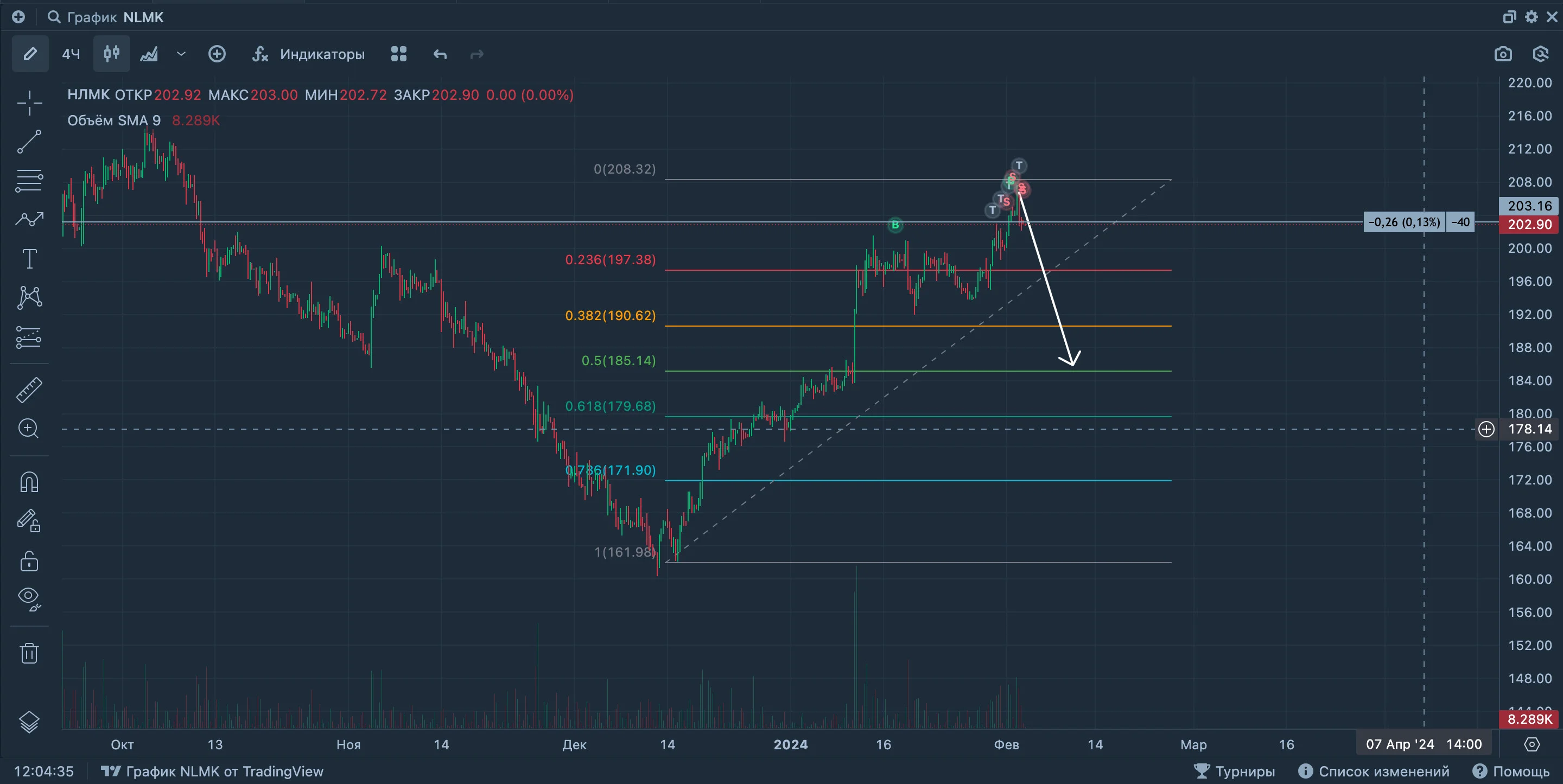Open Помощь help link

pos(1511,772)
